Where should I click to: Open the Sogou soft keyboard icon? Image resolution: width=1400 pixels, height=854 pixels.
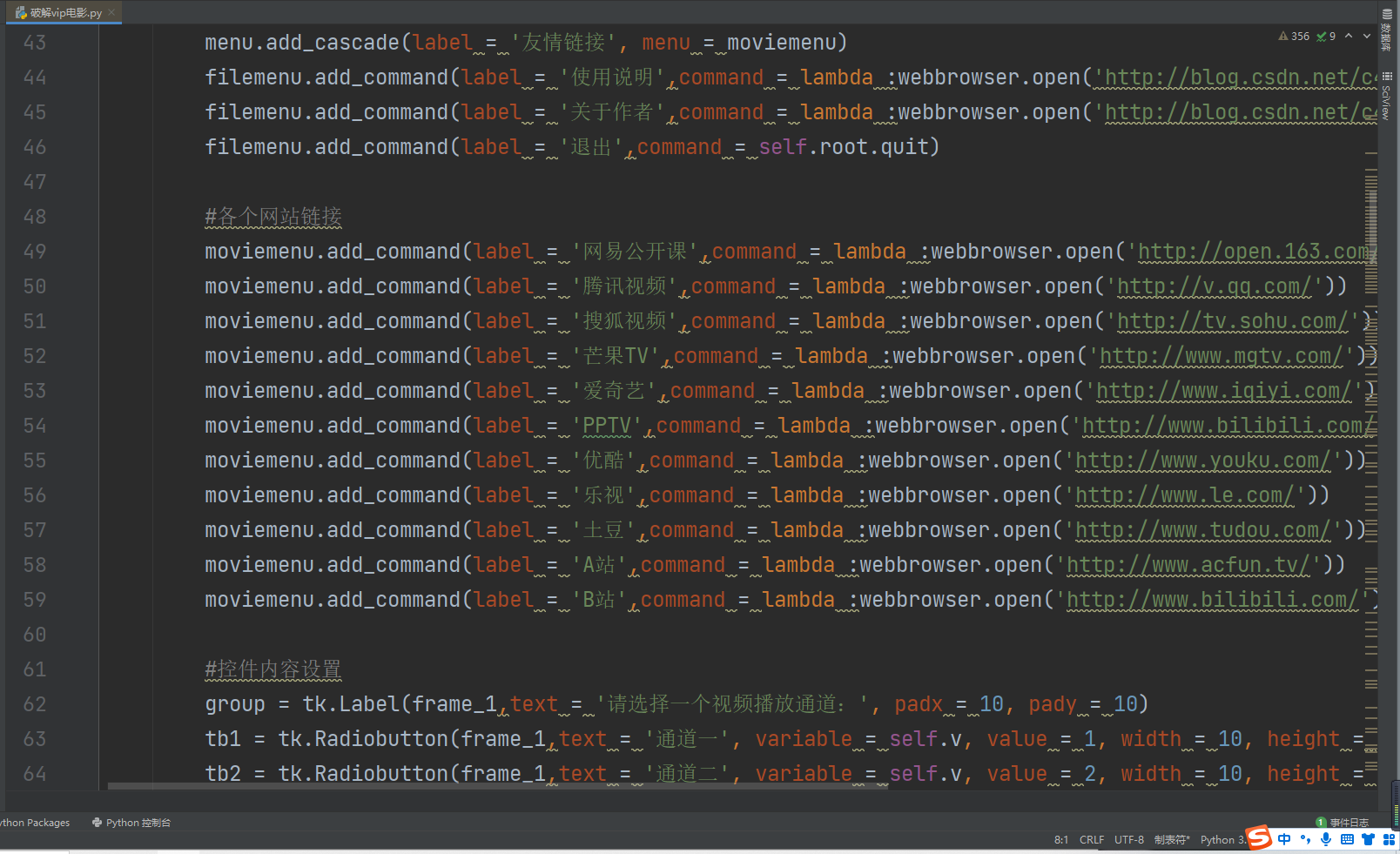pos(1347,839)
